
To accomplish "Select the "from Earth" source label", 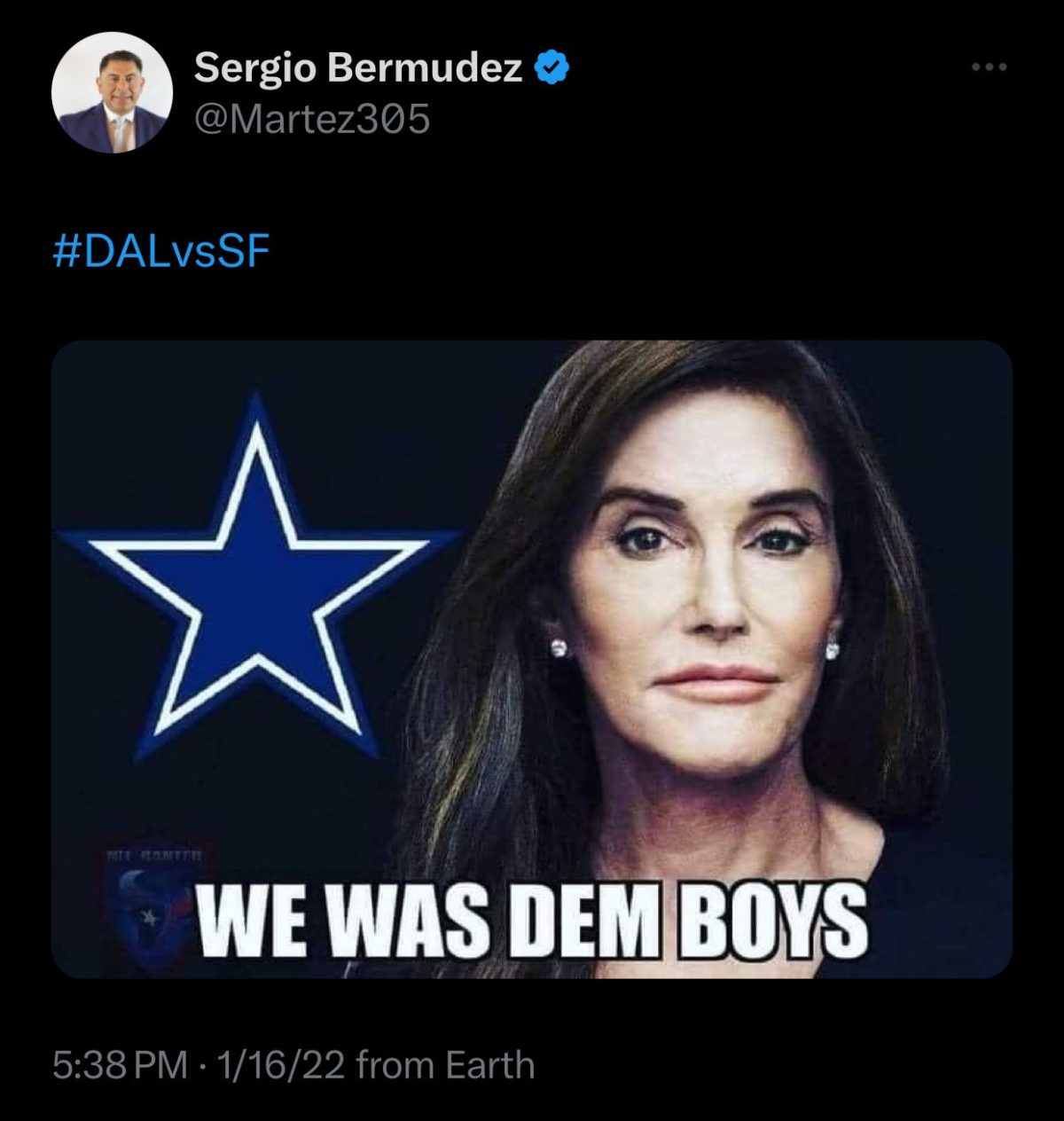I will pyautogui.click(x=446, y=1064).
